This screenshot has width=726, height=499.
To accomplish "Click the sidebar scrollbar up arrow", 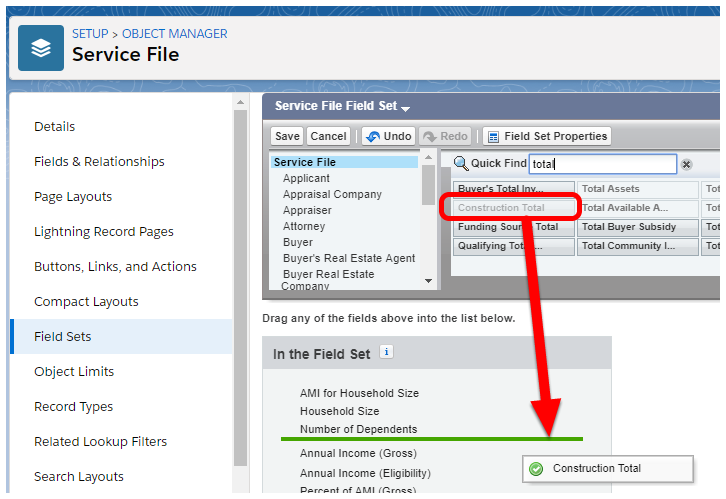I will click(240, 102).
